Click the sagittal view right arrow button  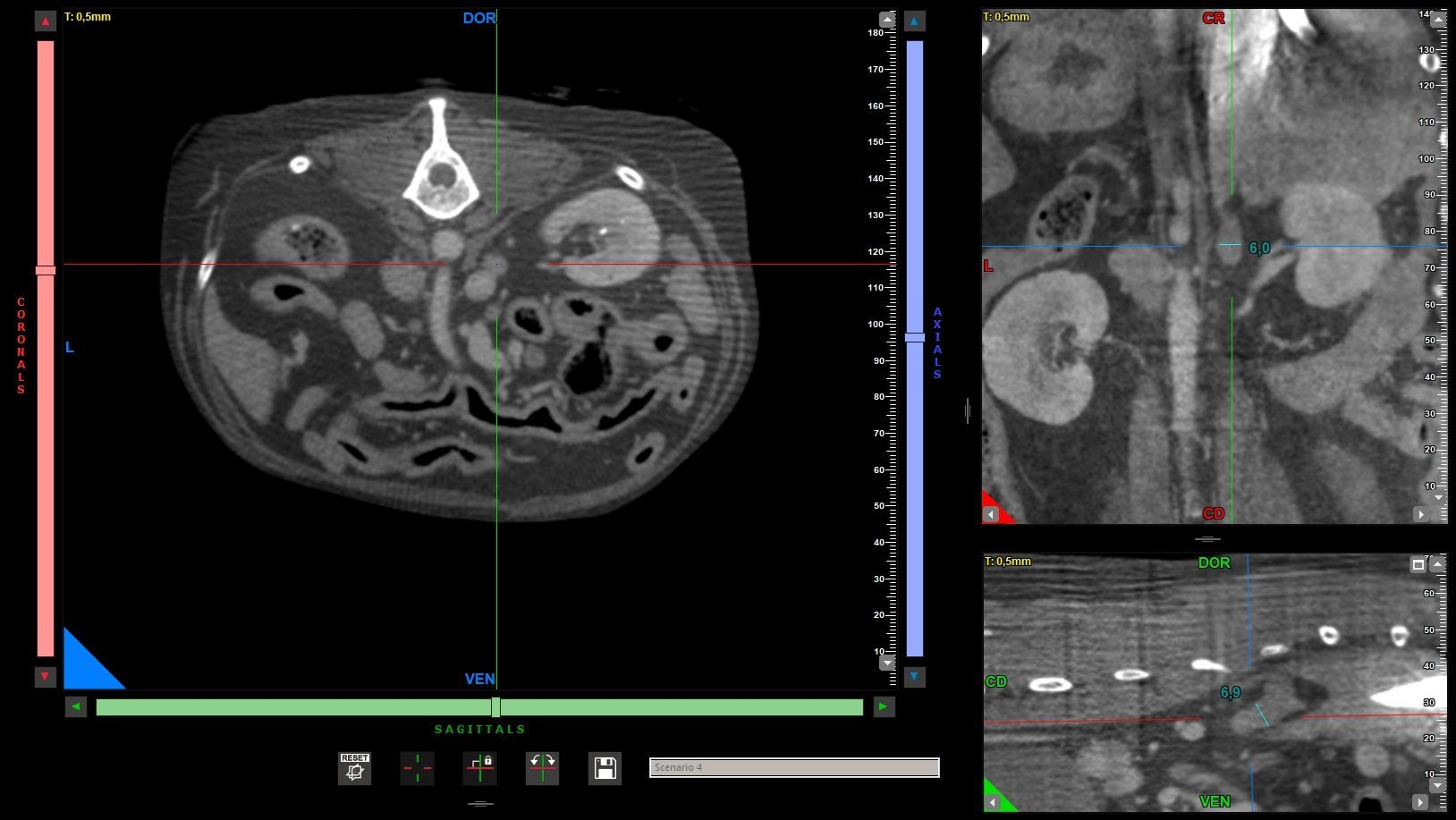tap(1420, 803)
